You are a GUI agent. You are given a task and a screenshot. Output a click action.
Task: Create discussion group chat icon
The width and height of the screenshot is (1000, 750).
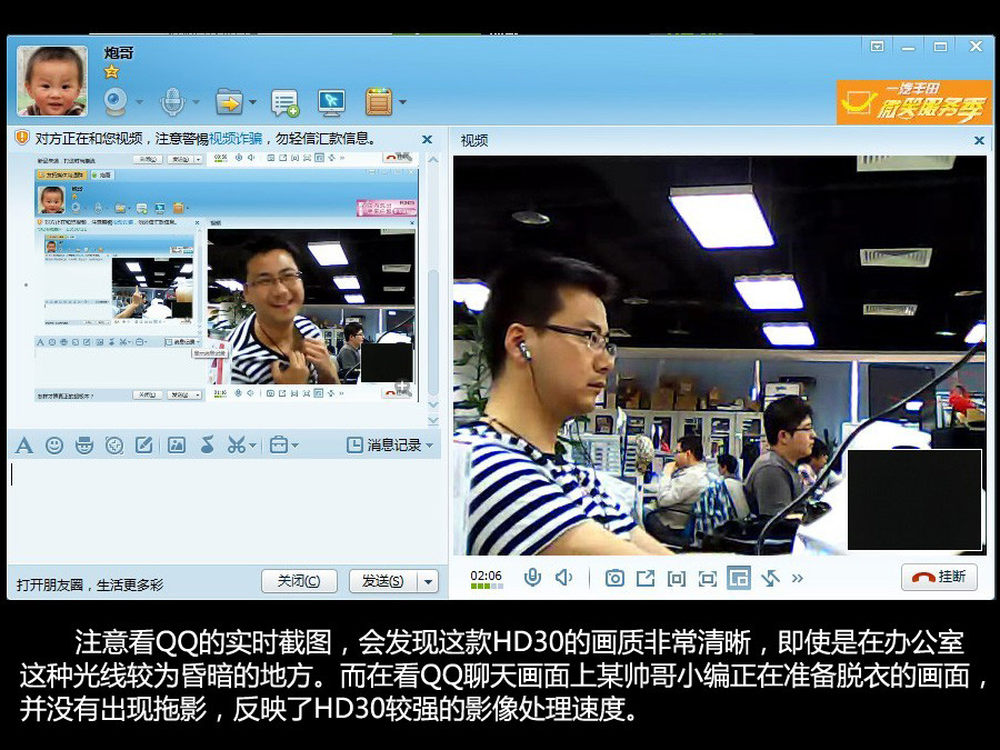point(284,102)
